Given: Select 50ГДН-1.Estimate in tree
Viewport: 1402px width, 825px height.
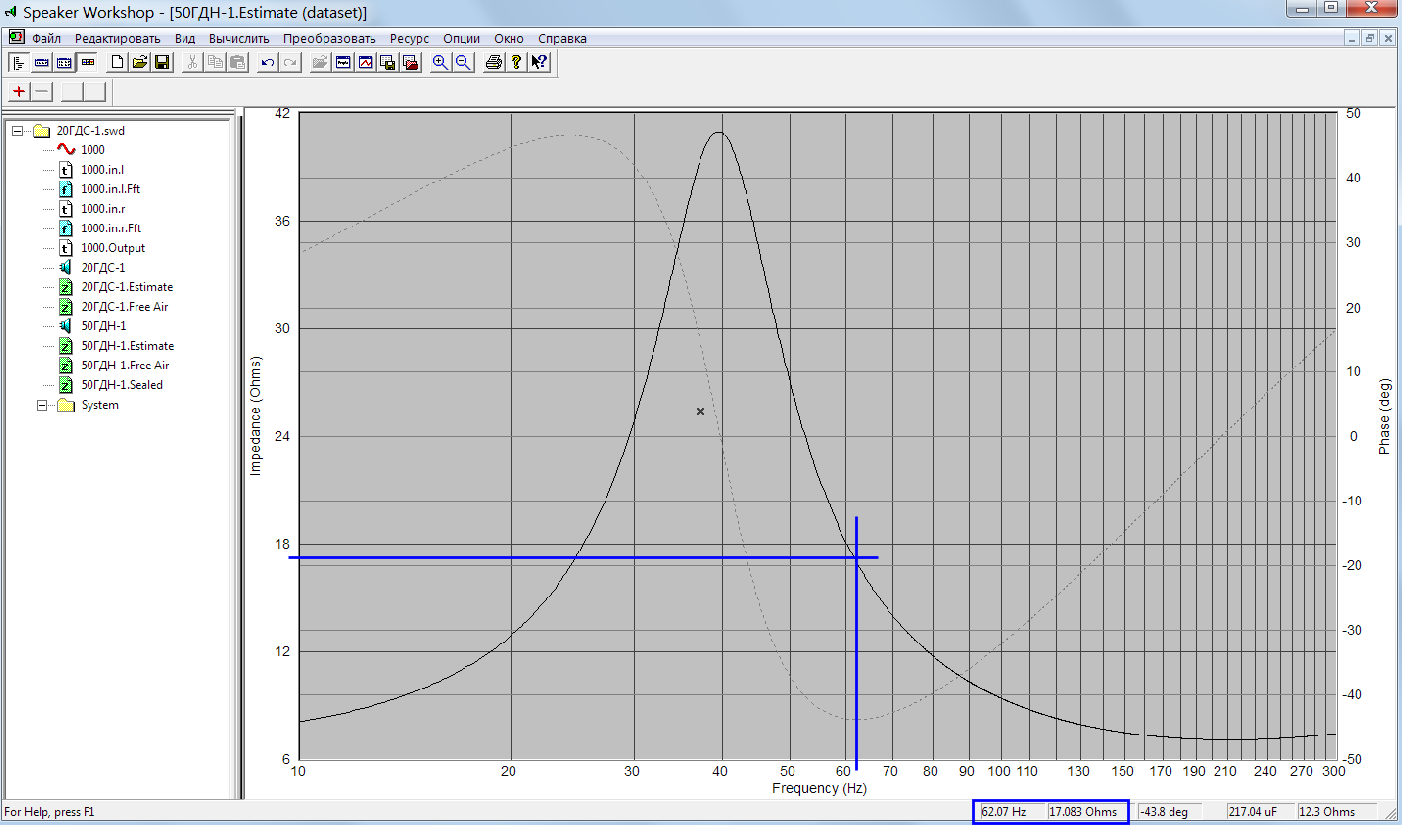Looking at the screenshot, I should click(128, 346).
